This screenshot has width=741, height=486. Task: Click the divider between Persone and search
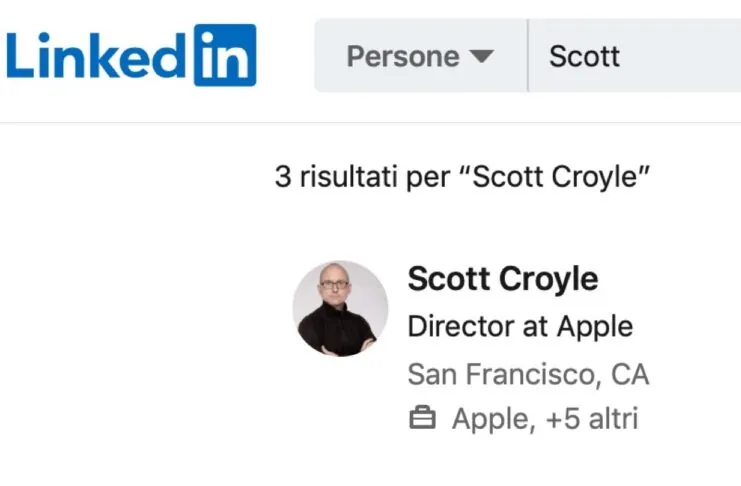(x=528, y=56)
